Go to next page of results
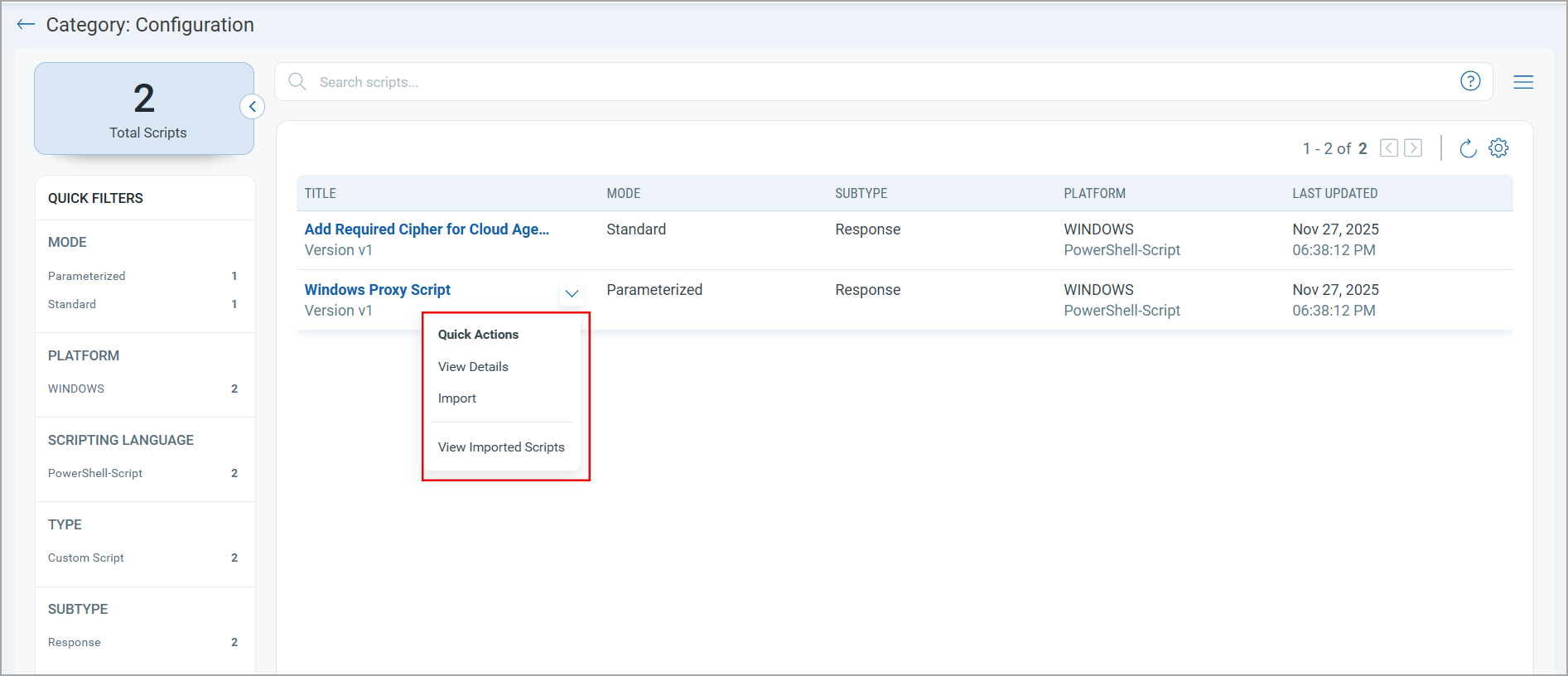 coord(1413,148)
